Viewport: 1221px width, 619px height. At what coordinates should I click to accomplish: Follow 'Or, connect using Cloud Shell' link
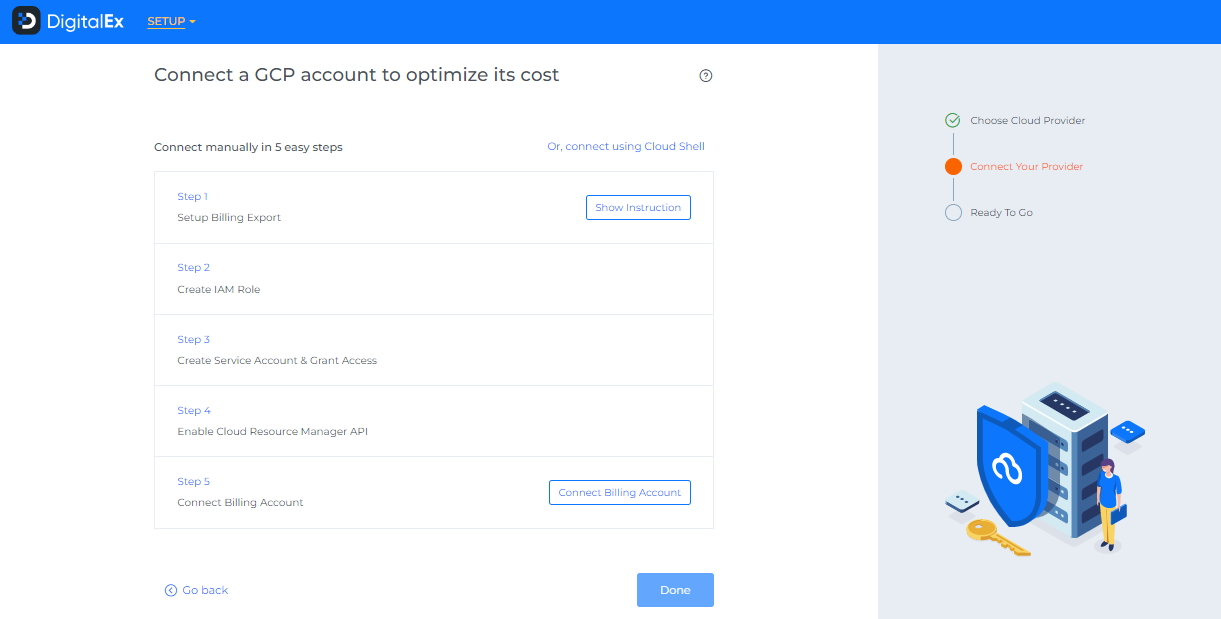click(x=626, y=147)
